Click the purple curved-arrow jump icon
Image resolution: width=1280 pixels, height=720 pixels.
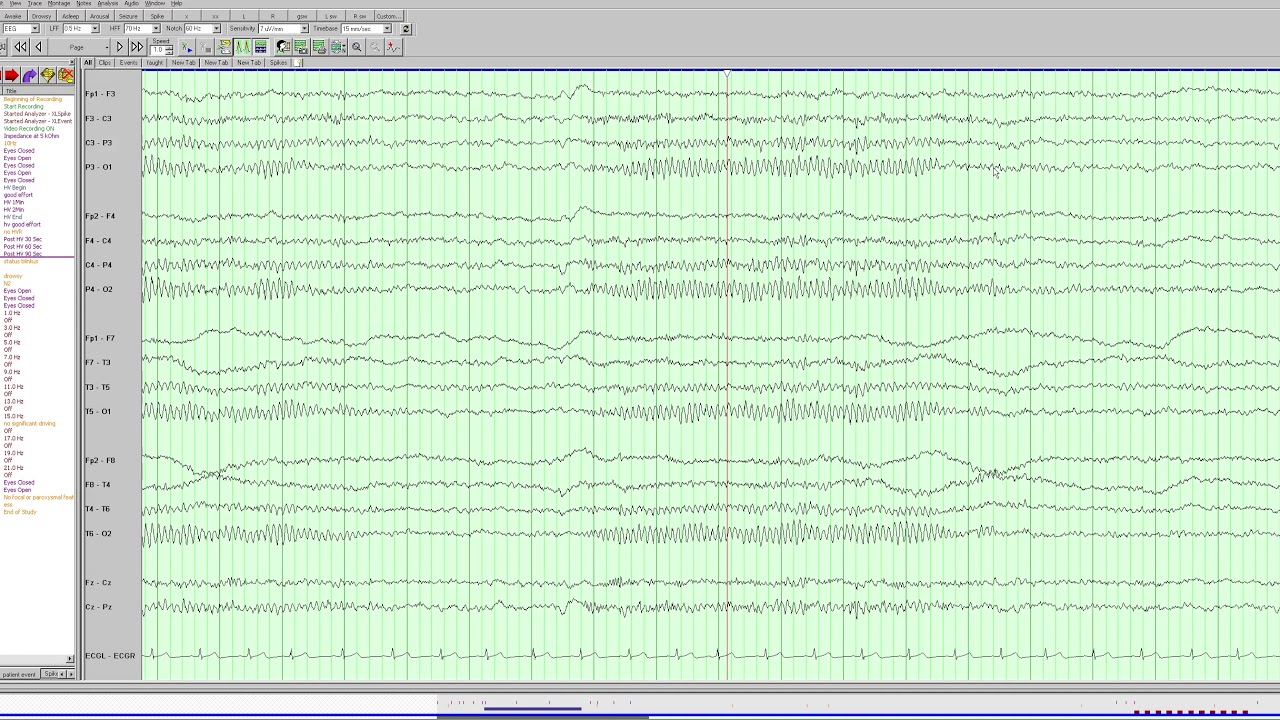point(29,75)
